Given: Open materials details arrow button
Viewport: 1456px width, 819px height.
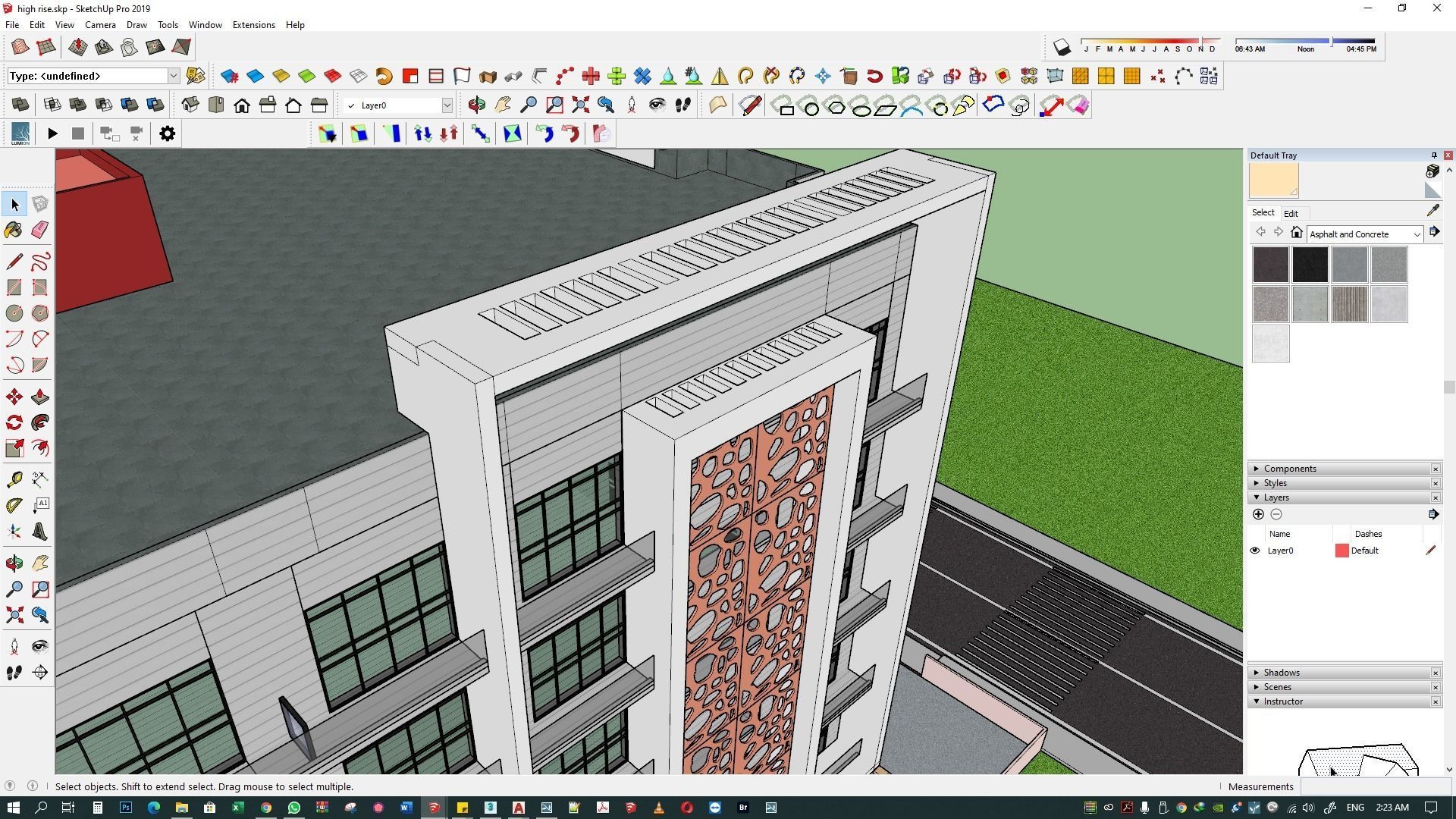Looking at the screenshot, I should pos(1434,233).
